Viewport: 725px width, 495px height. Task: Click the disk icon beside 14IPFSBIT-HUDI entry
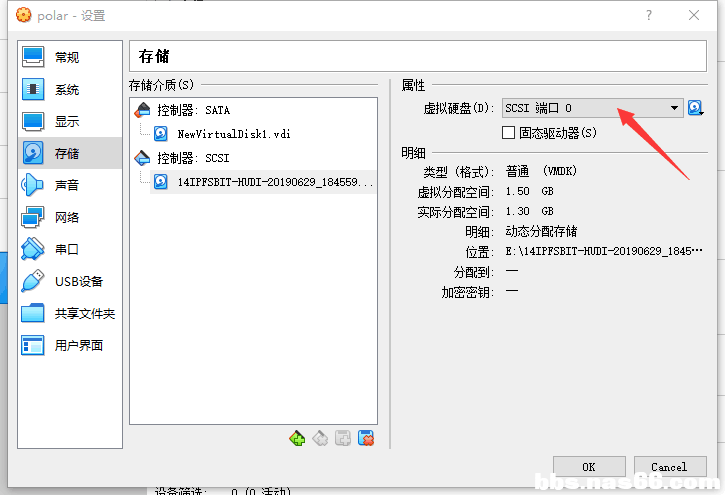160,182
